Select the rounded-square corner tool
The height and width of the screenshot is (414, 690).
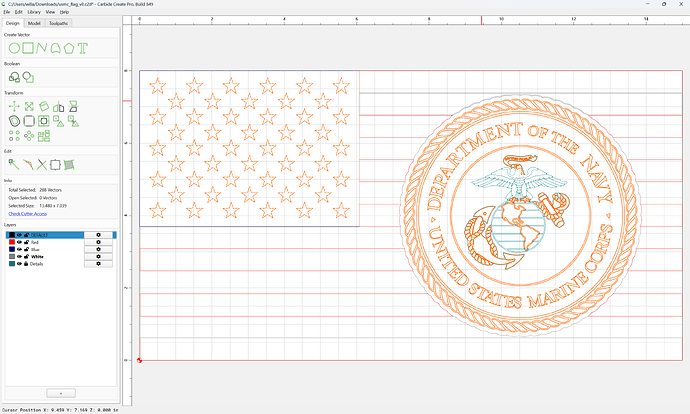click(29, 121)
